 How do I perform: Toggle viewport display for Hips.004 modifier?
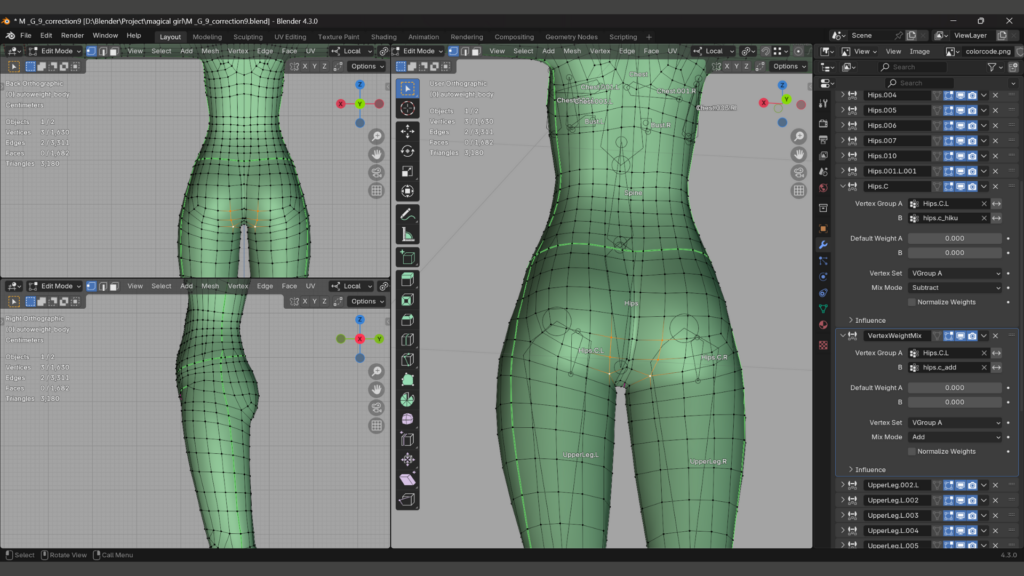(959, 95)
